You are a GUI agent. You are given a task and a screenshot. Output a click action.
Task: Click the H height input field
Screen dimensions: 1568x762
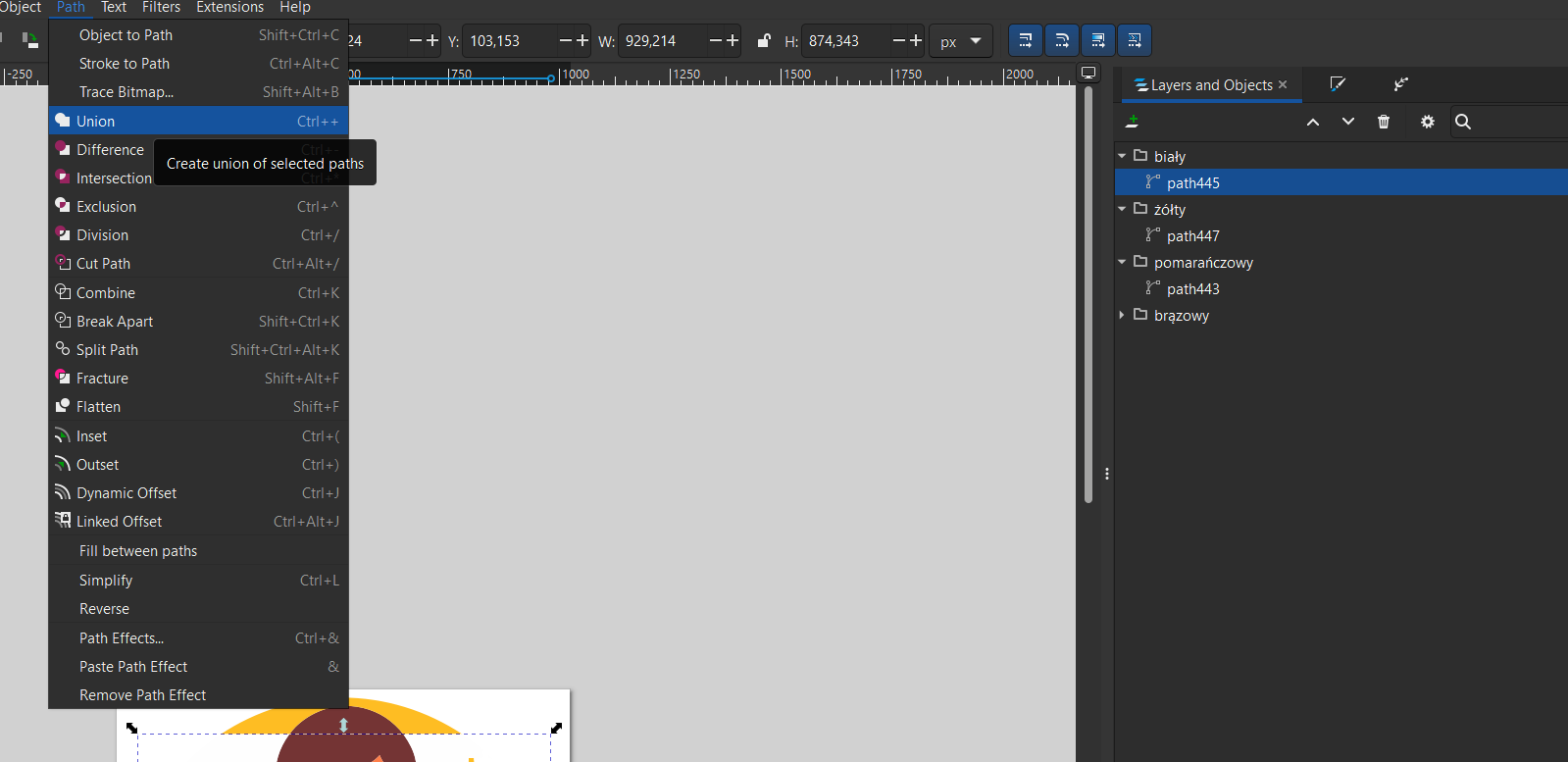845,41
